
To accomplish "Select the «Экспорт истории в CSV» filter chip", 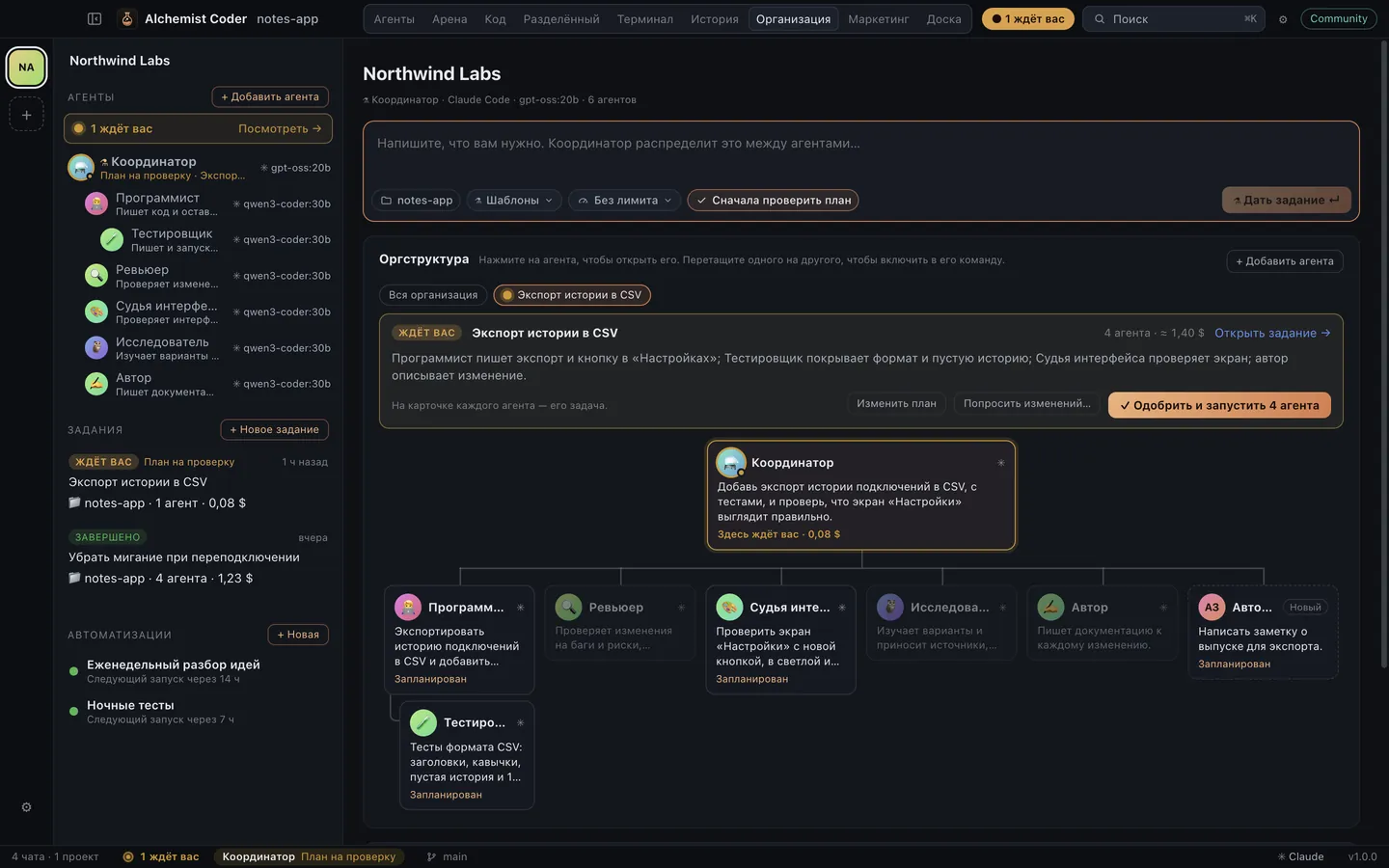I will click(x=572, y=295).
